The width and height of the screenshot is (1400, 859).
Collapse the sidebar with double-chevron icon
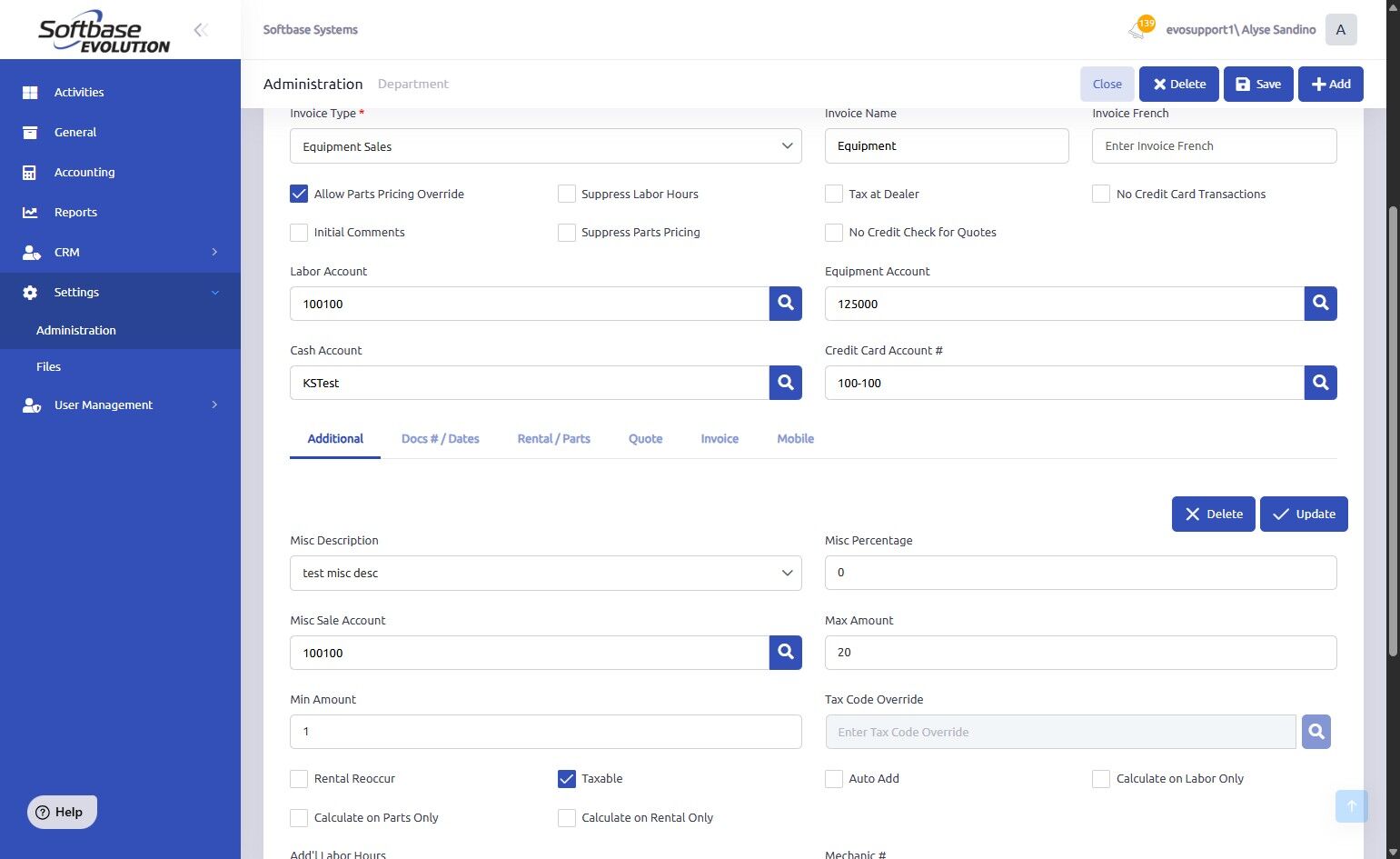(x=201, y=30)
